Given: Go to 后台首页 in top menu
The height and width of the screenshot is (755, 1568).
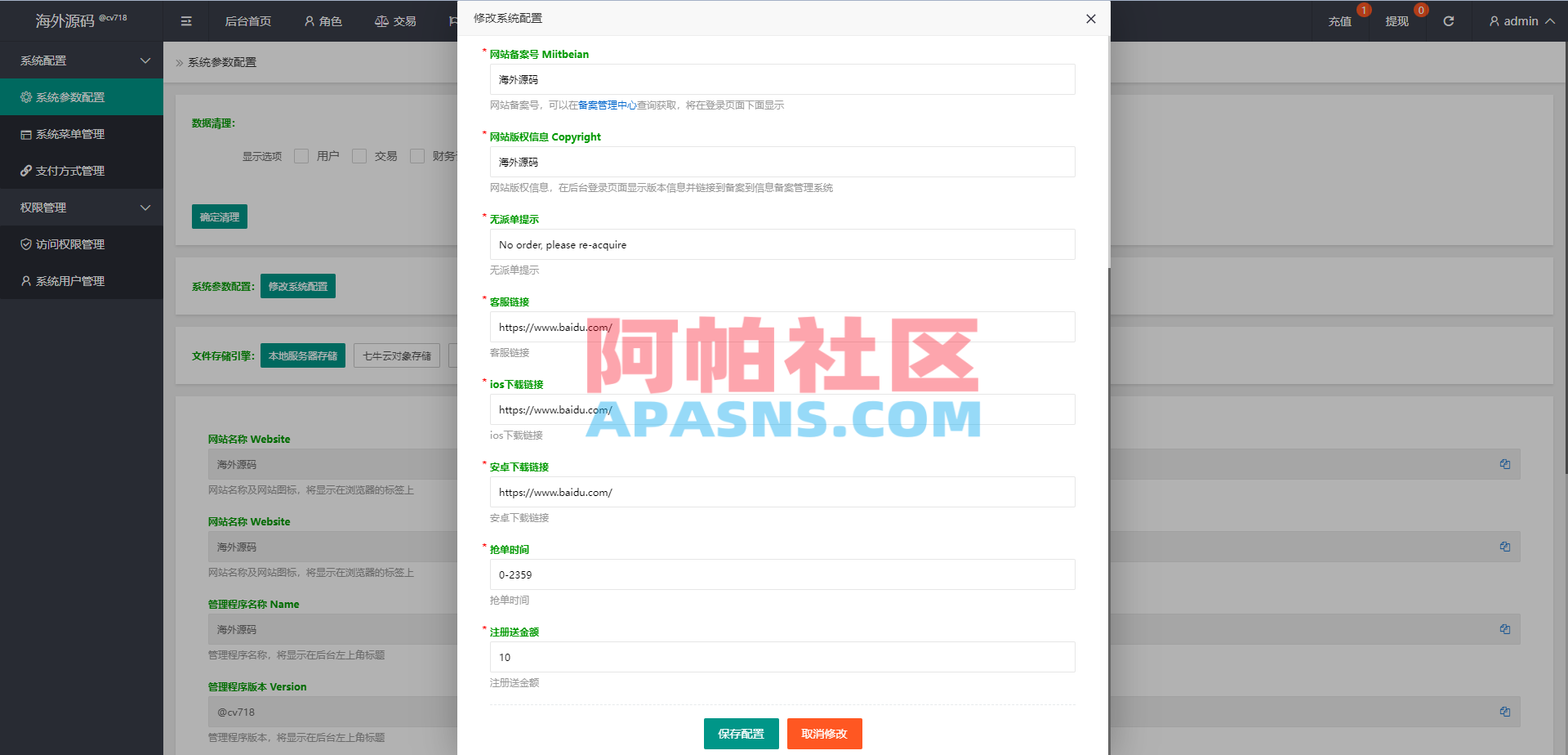Looking at the screenshot, I should [x=247, y=20].
